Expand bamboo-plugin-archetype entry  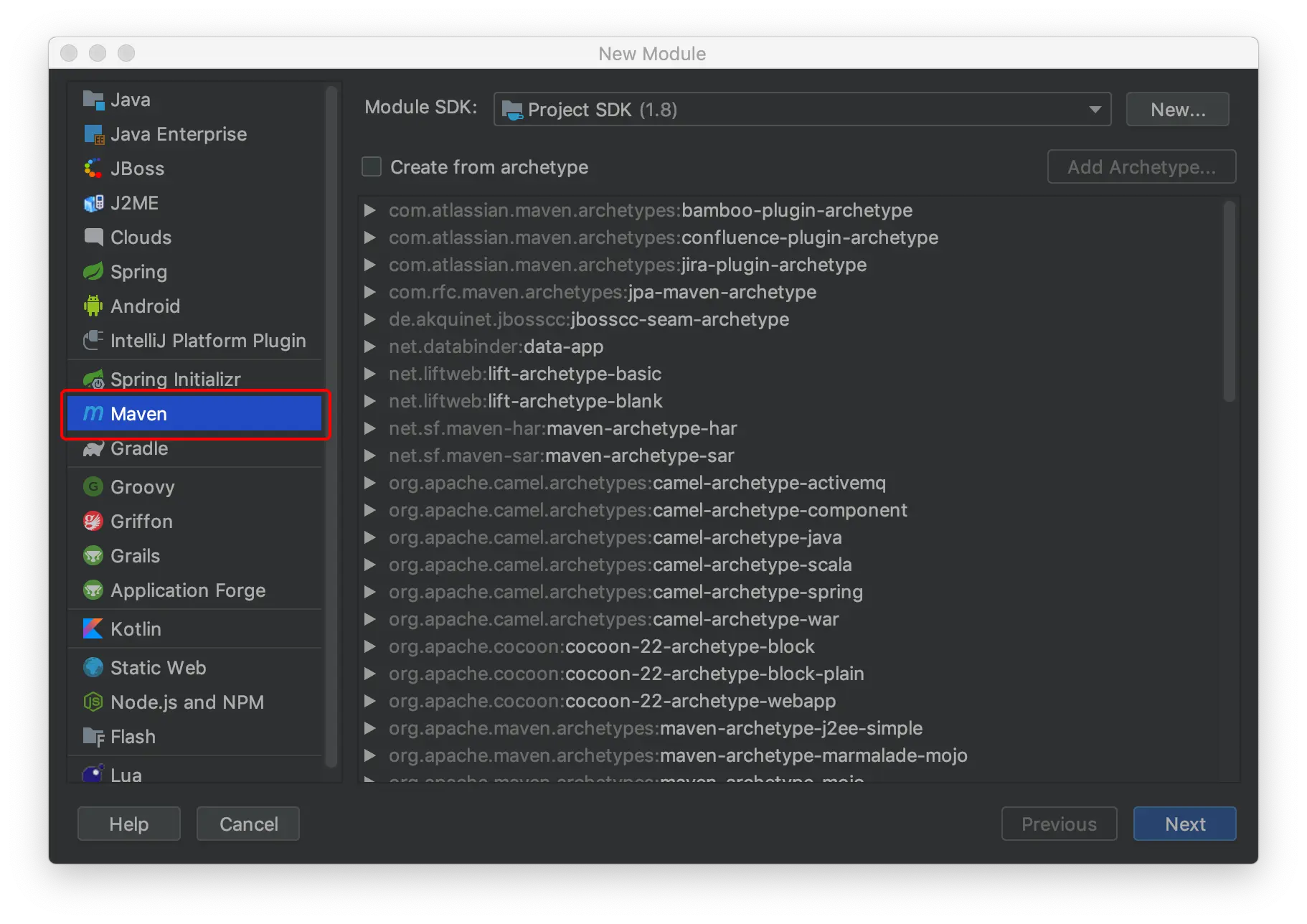[x=370, y=210]
